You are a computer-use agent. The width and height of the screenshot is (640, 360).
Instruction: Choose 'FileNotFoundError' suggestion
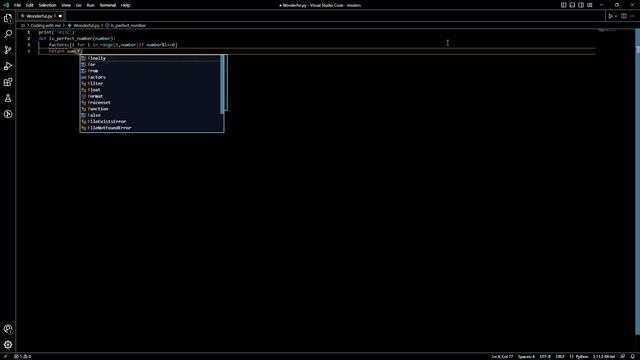[x=150, y=128]
